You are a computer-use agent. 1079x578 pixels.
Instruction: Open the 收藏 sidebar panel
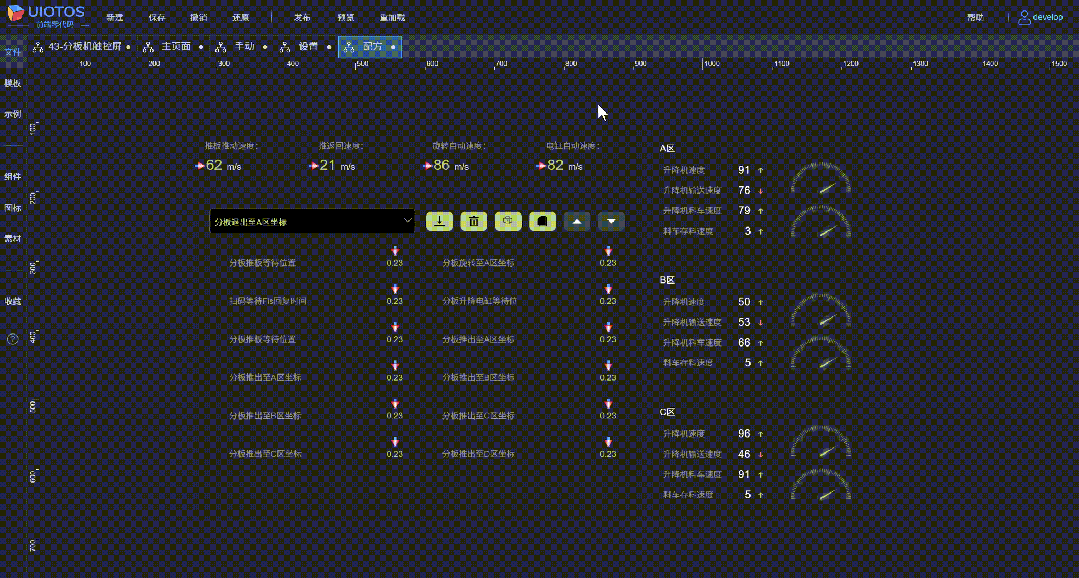[x=12, y=301]
